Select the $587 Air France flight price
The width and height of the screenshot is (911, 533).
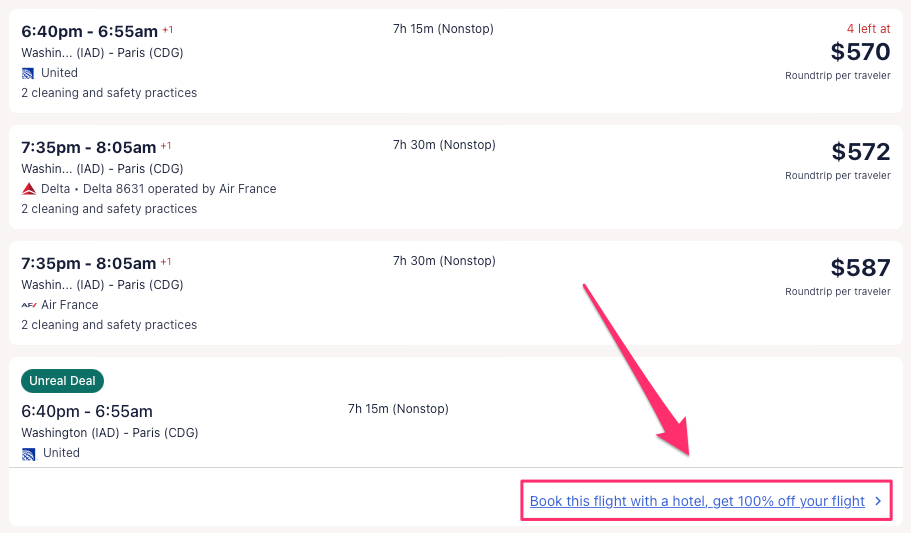tap(860, 268)
